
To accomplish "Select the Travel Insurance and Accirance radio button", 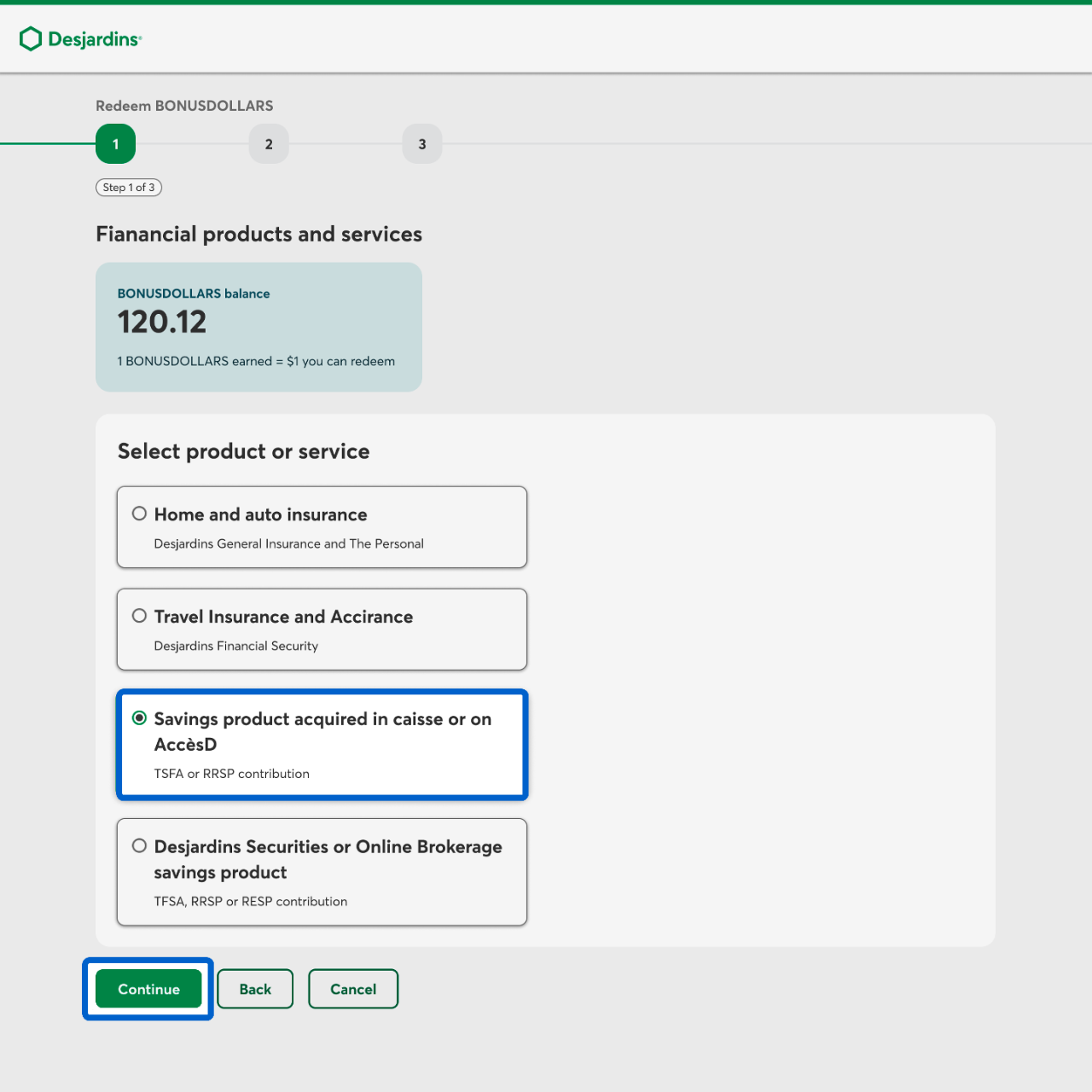I will 140,616.
